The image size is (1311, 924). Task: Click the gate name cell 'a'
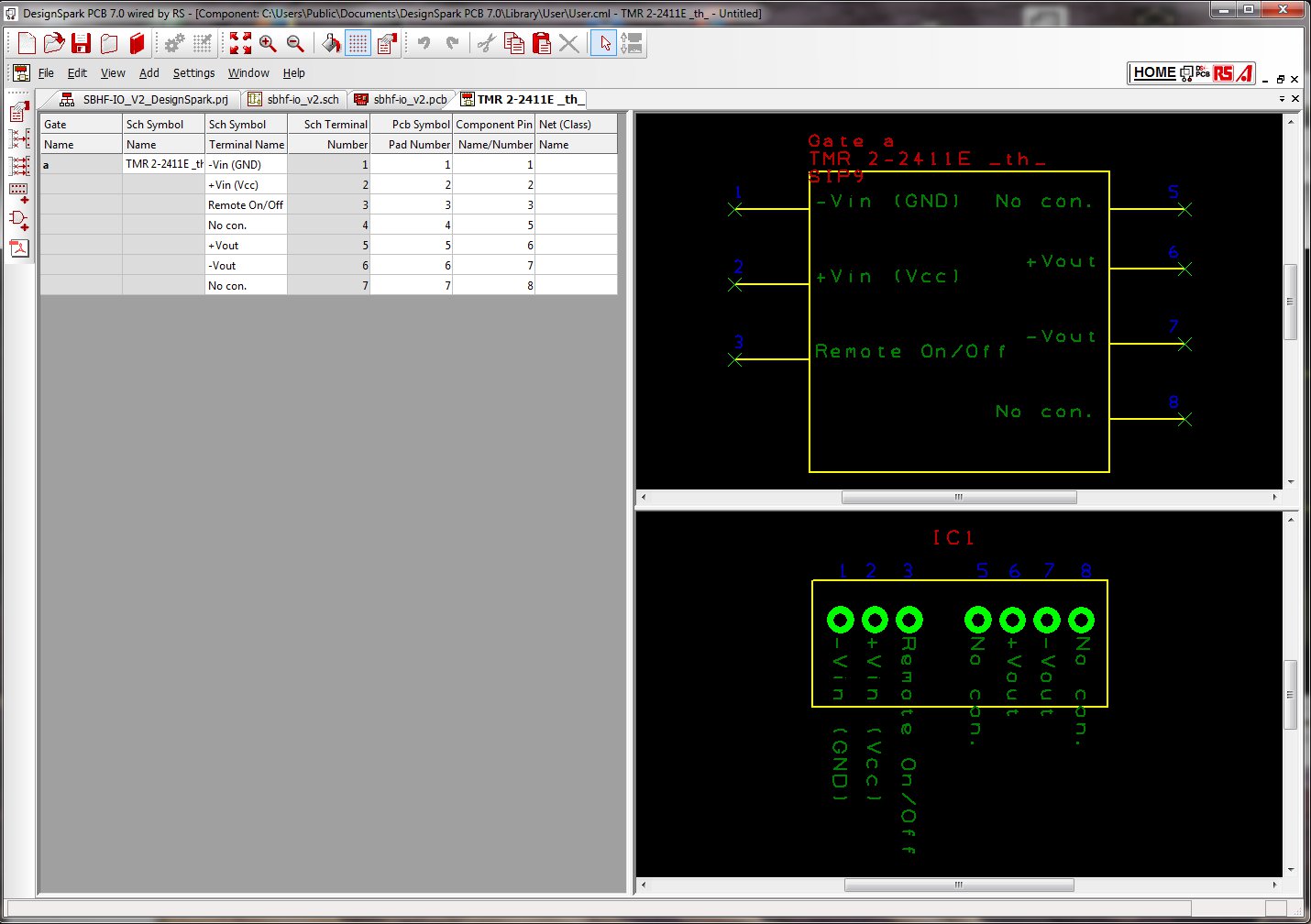tap(81, 164)
